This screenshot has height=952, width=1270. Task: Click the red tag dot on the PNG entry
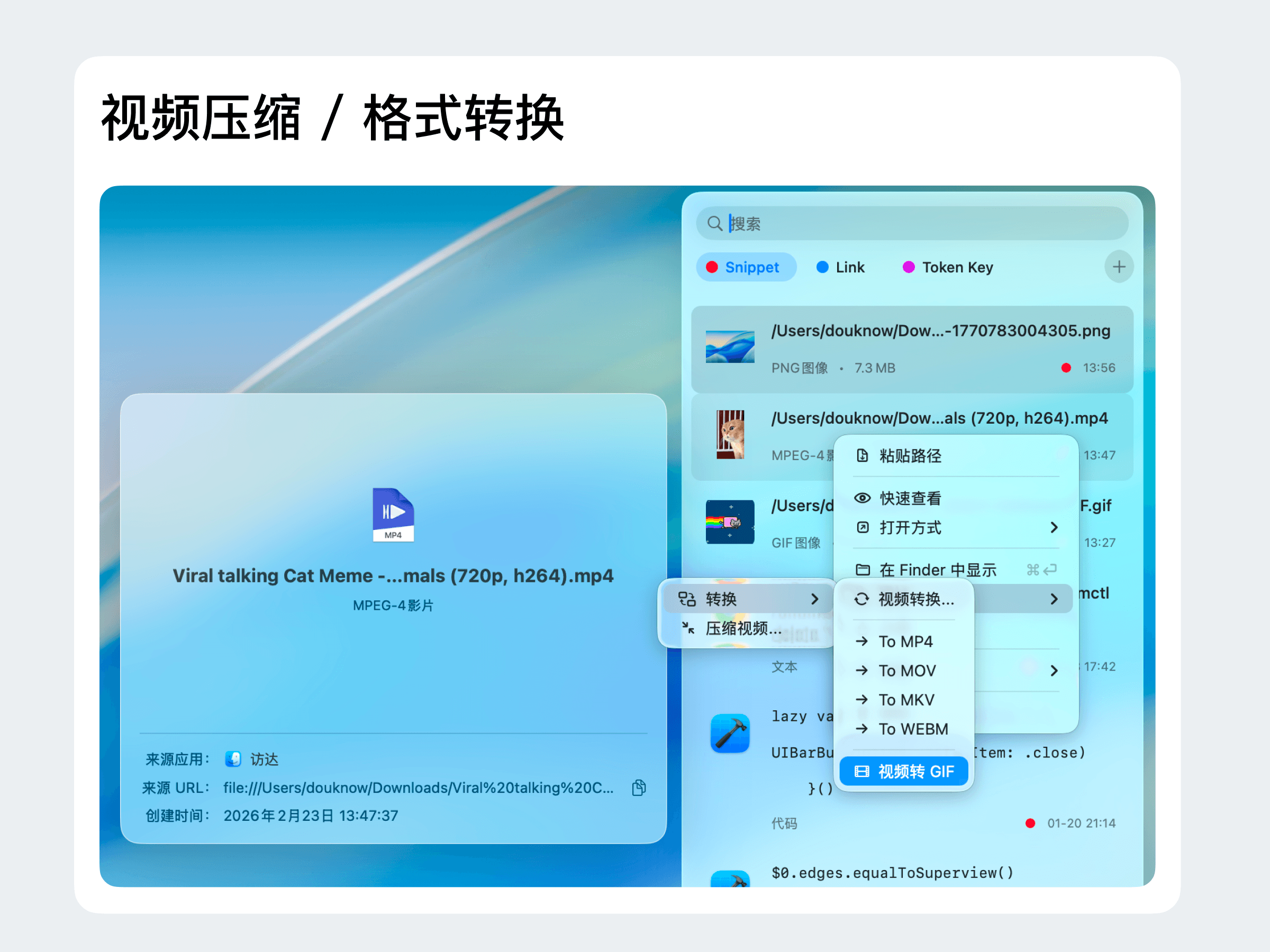[x=1066, y=368]
